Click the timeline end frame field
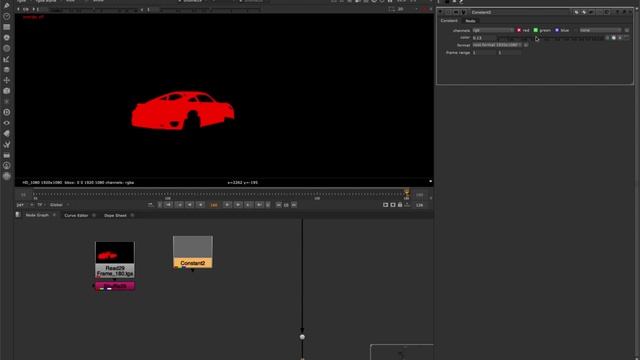The width and height of the screenshot is (640, 360). tap(420, 195)
